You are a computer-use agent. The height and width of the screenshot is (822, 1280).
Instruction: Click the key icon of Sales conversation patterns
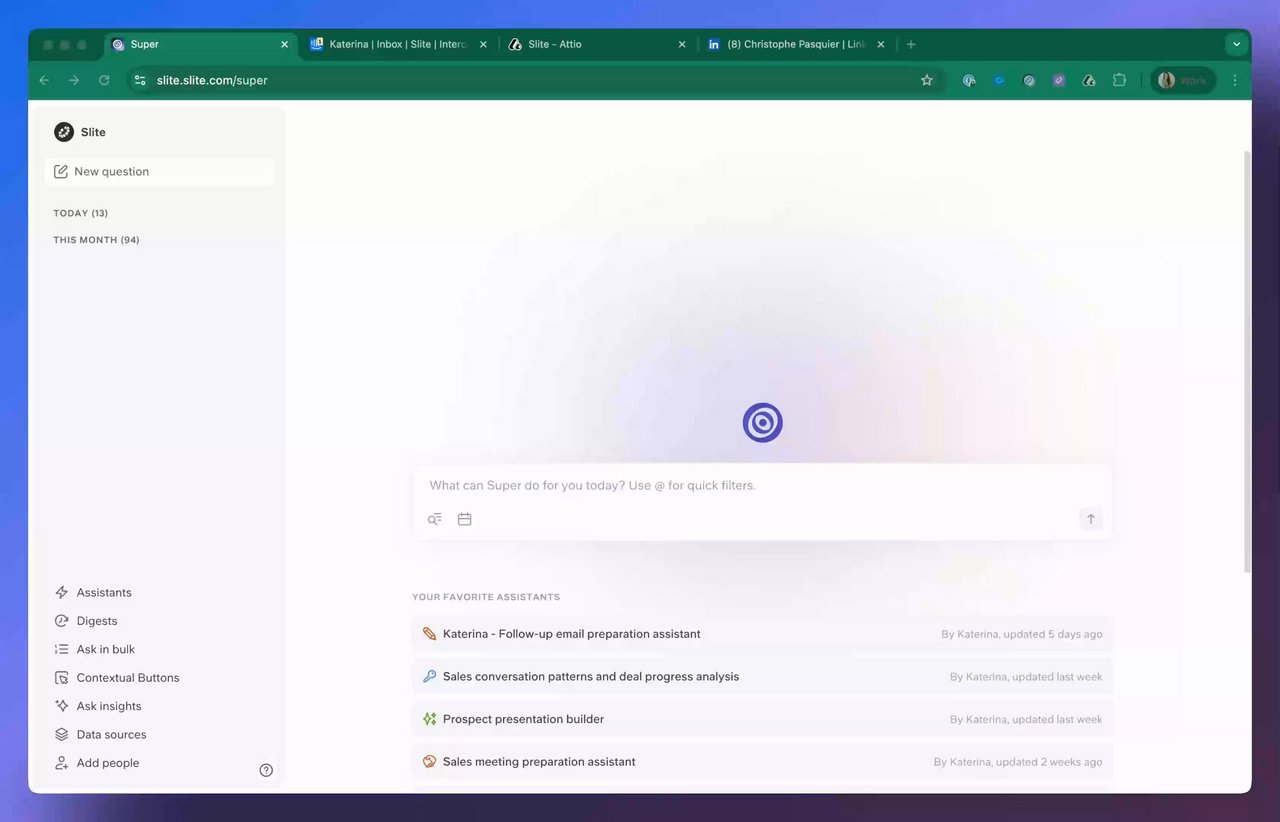click(429, 677)
